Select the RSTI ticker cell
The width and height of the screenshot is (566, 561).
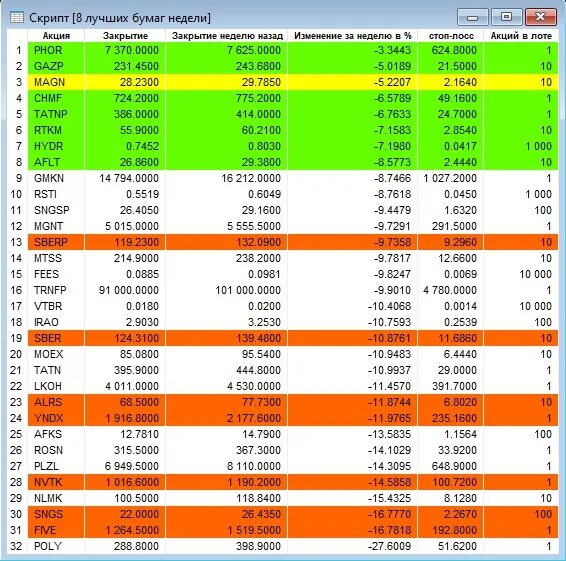pos(56,194)
